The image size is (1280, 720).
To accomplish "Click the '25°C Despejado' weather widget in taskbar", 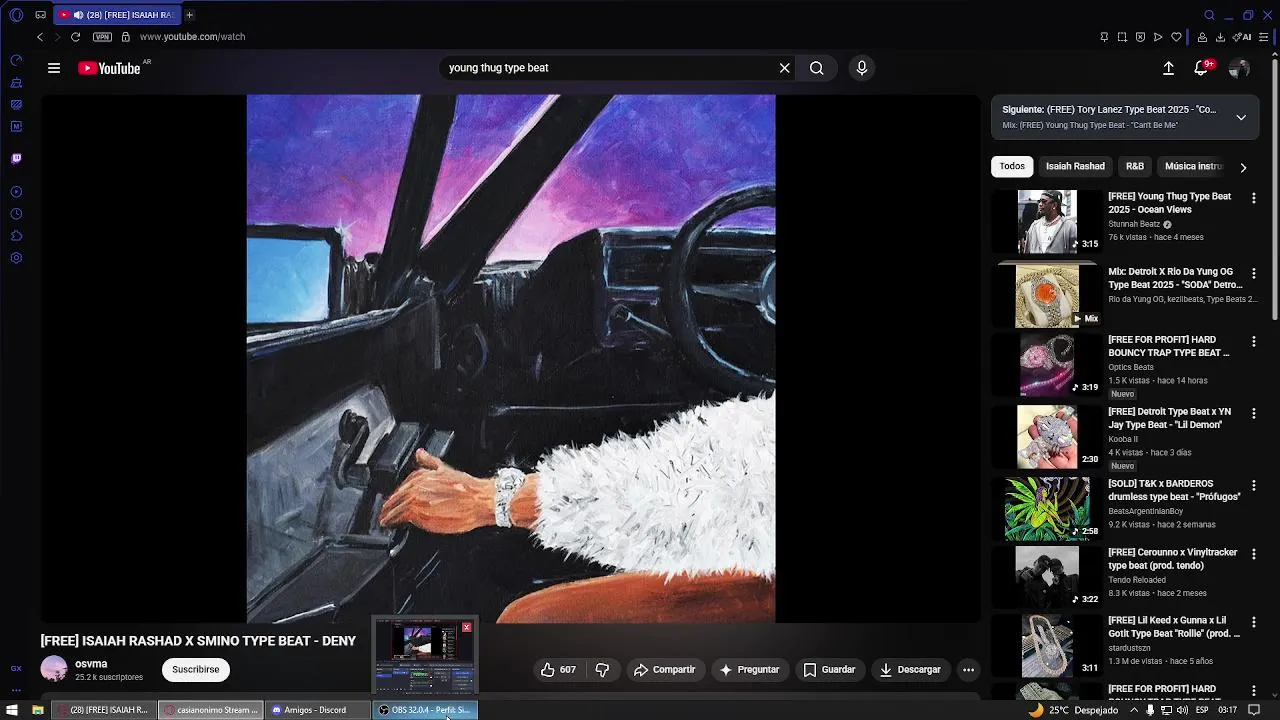I will [x=1073, y=710].
